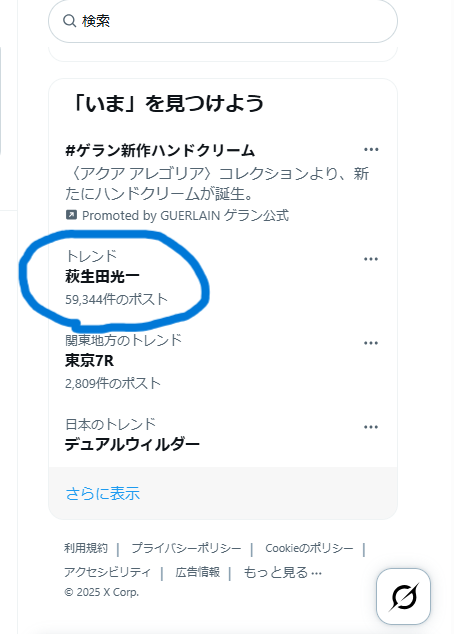Open the #ゲラン新作ハンドクリーム hashtag trend
This screenshot has height=634, width=454.
click(160, 150)
